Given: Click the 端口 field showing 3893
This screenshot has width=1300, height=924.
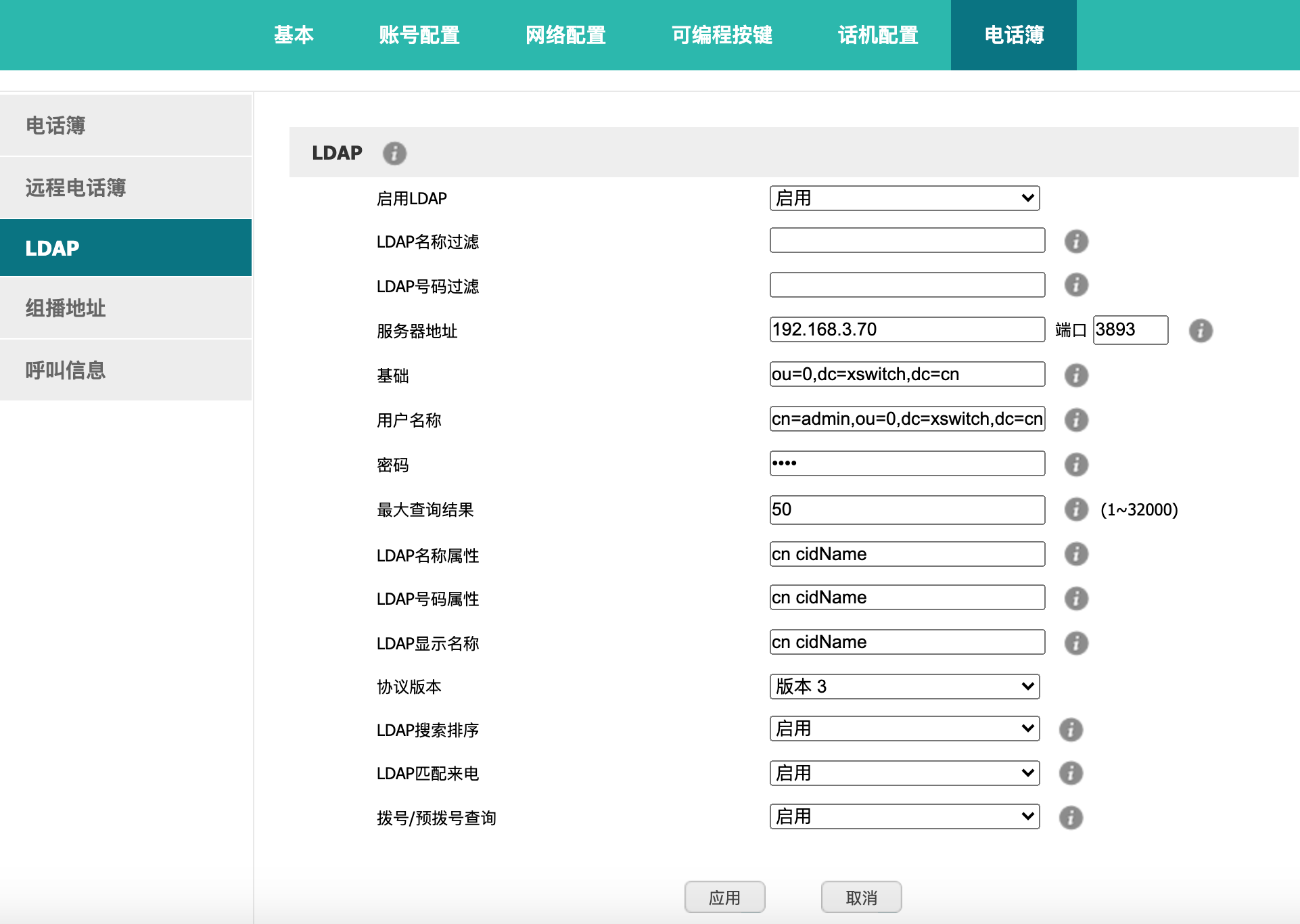Looking at the screenshot, I should [1131, 329].
